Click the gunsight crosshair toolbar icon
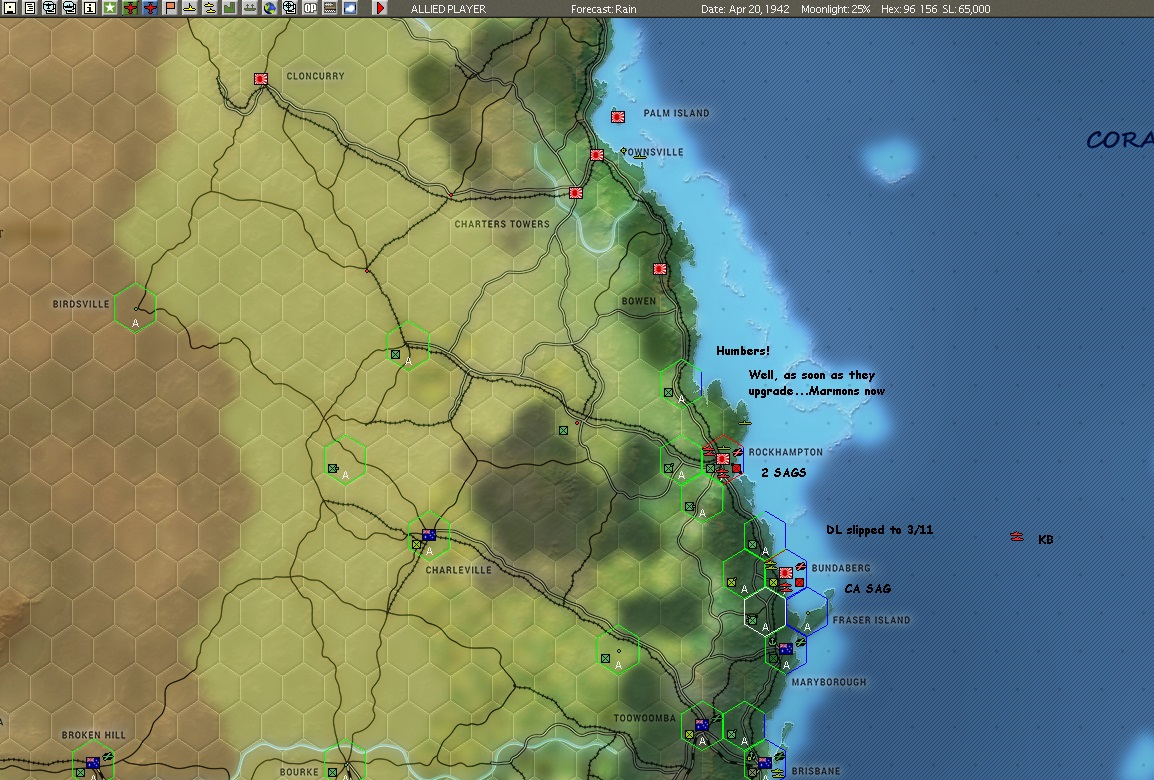The height and width of the screenshot is (780, 1154). (x=289, y=8)
